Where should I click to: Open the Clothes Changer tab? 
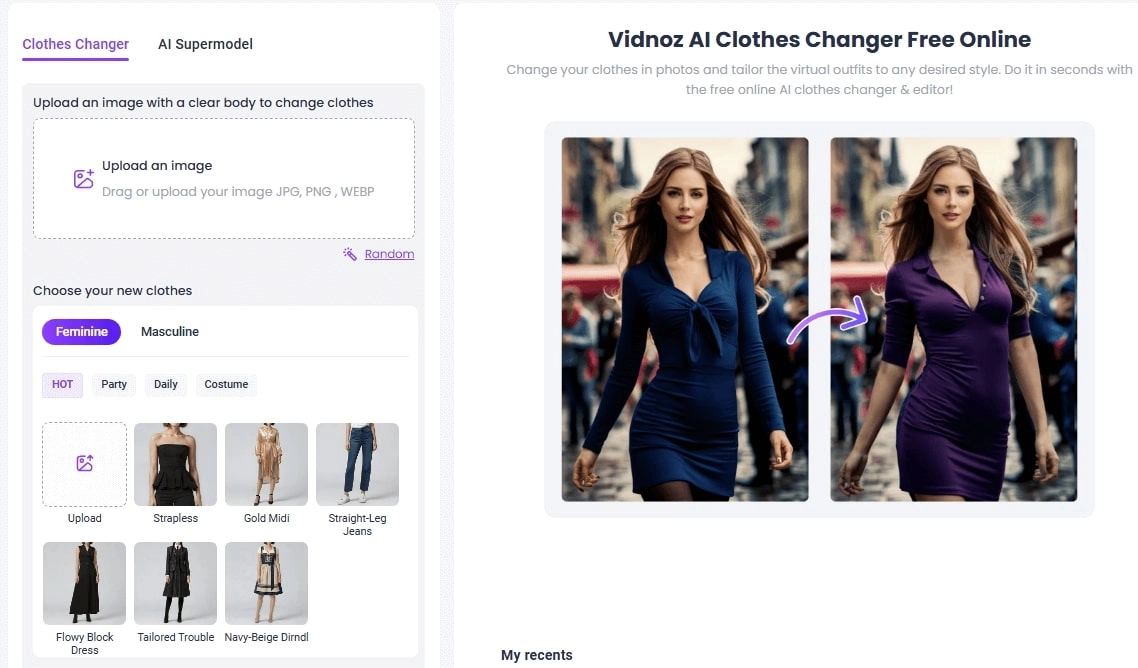click(x=75, y=44)
